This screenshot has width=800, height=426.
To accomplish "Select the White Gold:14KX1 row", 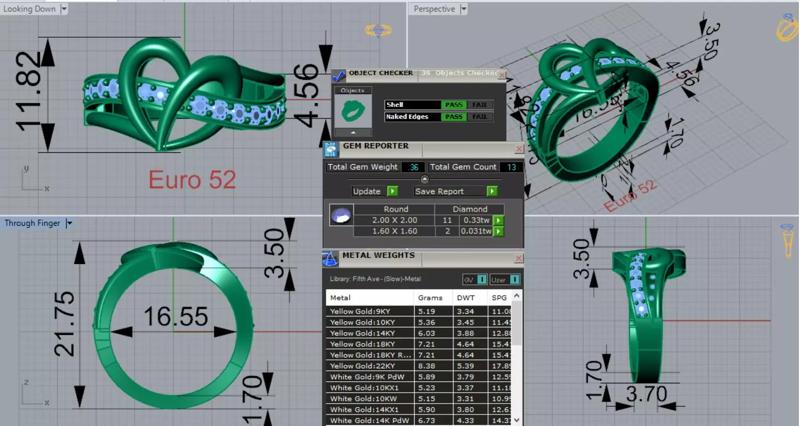I will tap(419, 410).
